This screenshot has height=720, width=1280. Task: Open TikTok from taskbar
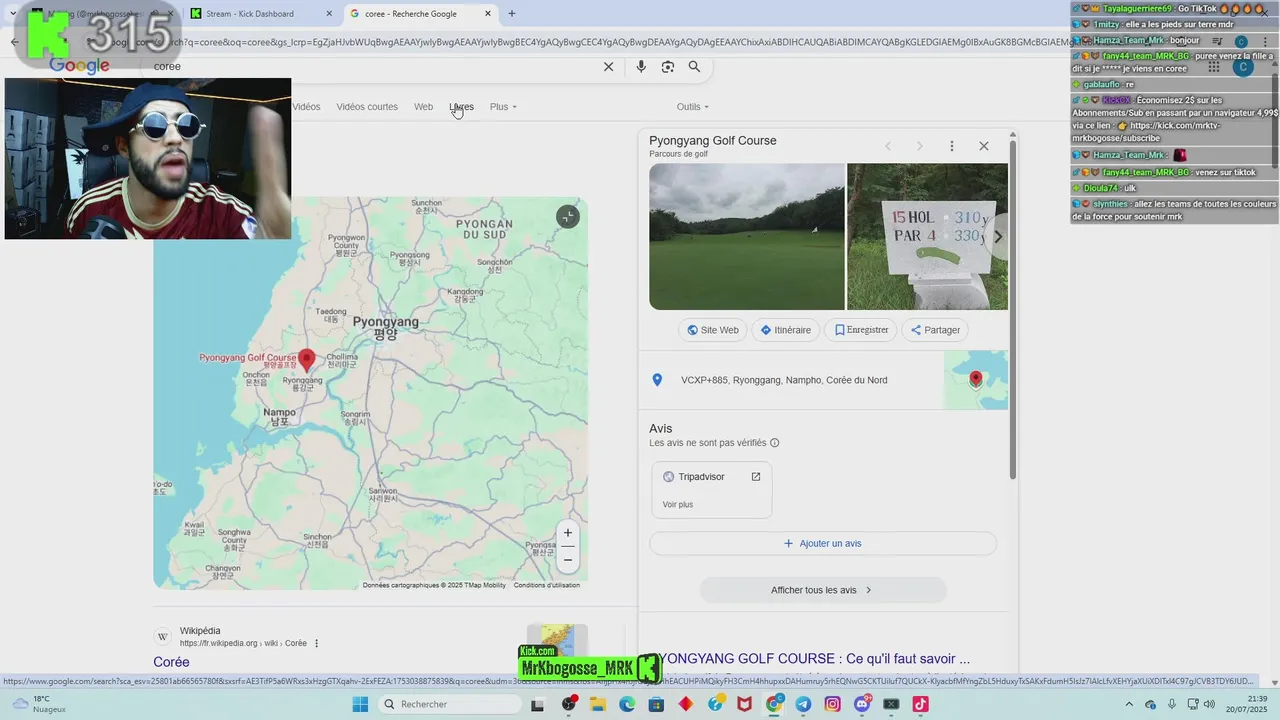[x=920, y=704]
